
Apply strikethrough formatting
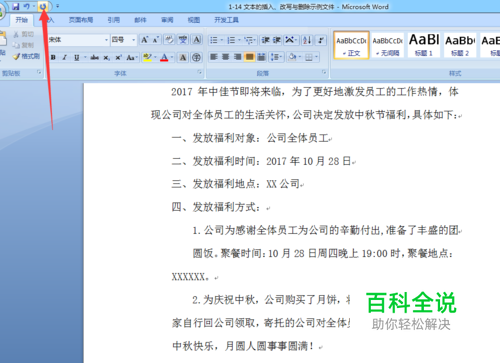tap(94, 58)
